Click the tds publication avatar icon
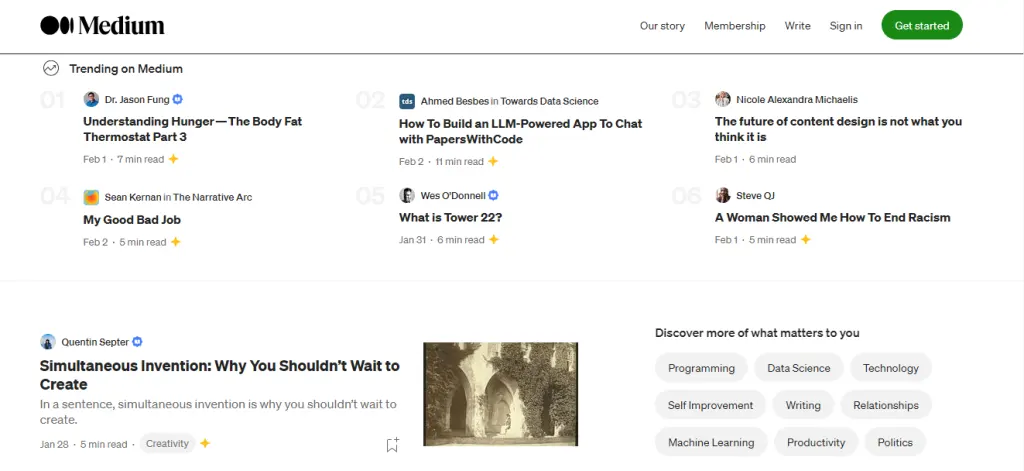This screenshot has height=471, width=1024. (407, 101)
